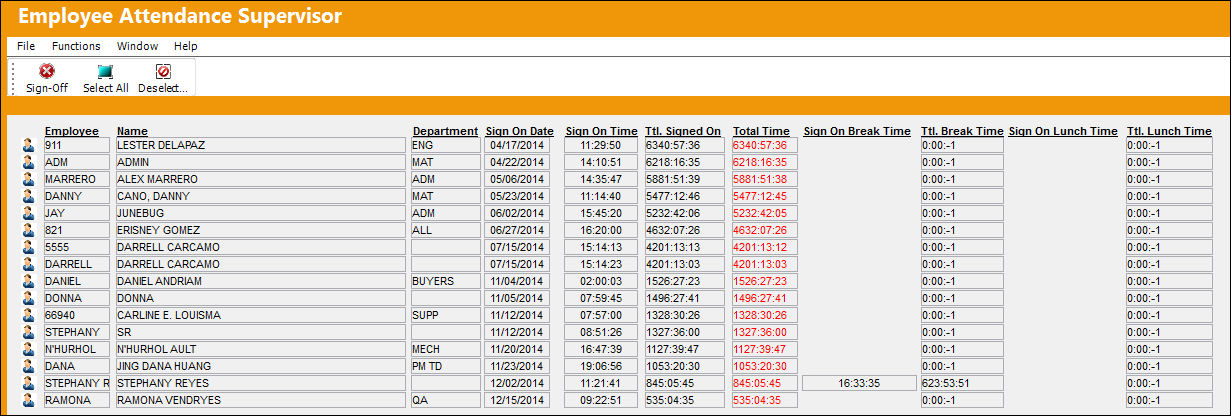
Task: Open the File menu
Action: [26, 46]
